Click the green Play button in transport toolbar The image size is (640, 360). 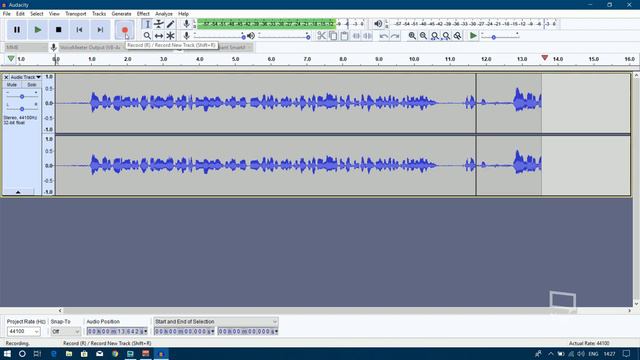[x=38, y=30]
